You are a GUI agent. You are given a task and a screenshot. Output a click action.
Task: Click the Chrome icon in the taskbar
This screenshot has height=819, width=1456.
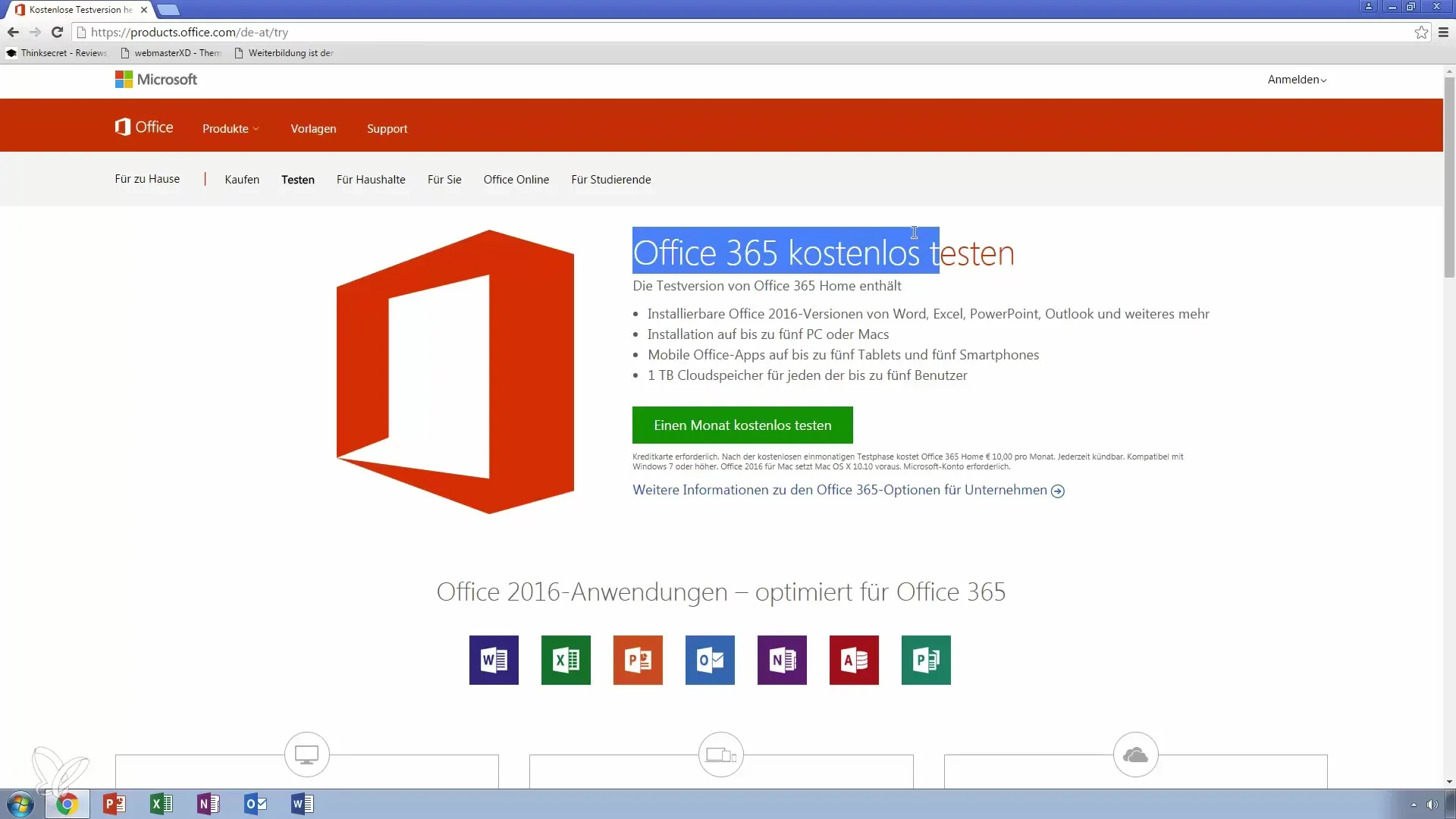(67, 804)
